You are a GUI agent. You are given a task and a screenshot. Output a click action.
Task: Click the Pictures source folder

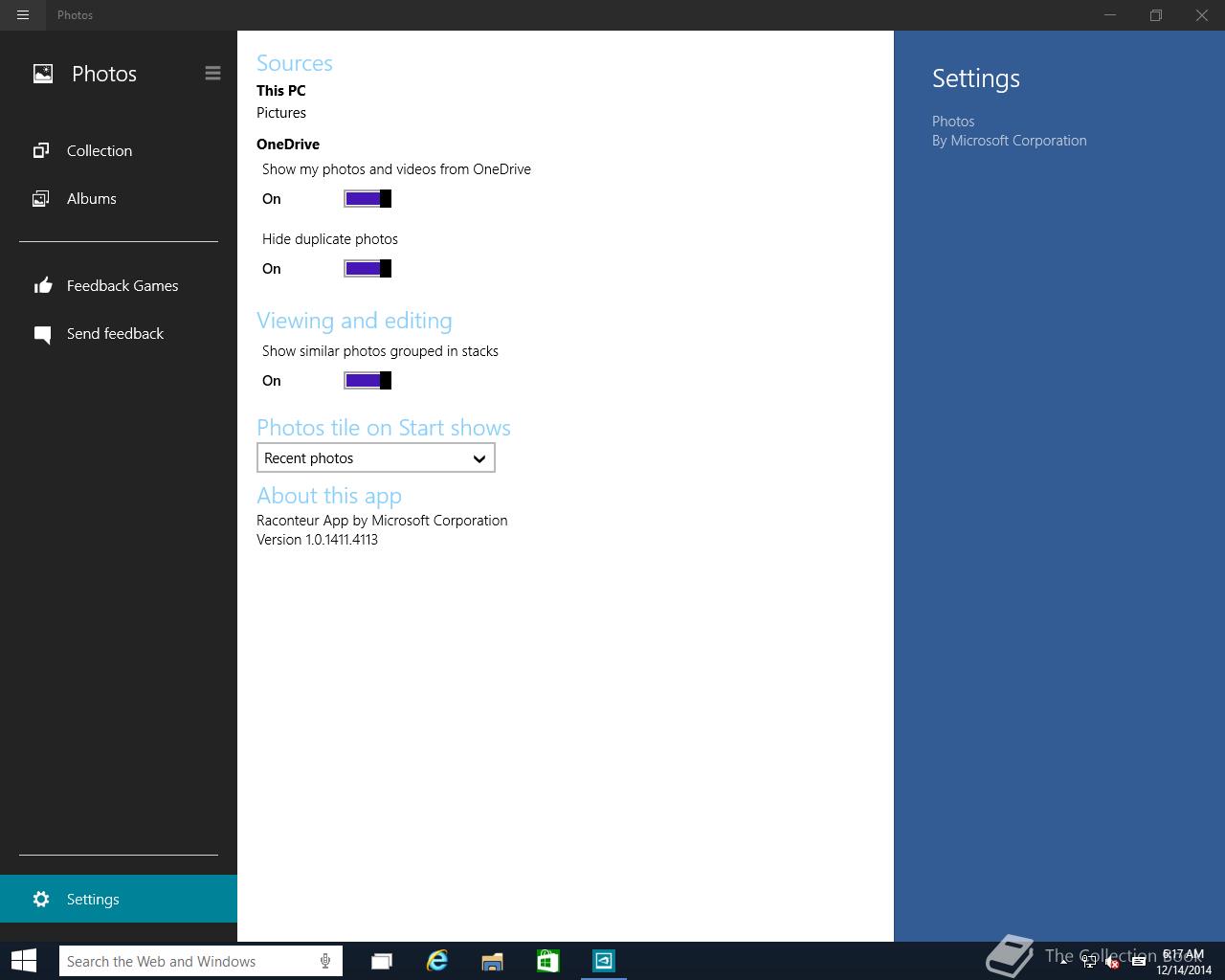point(281,112)
